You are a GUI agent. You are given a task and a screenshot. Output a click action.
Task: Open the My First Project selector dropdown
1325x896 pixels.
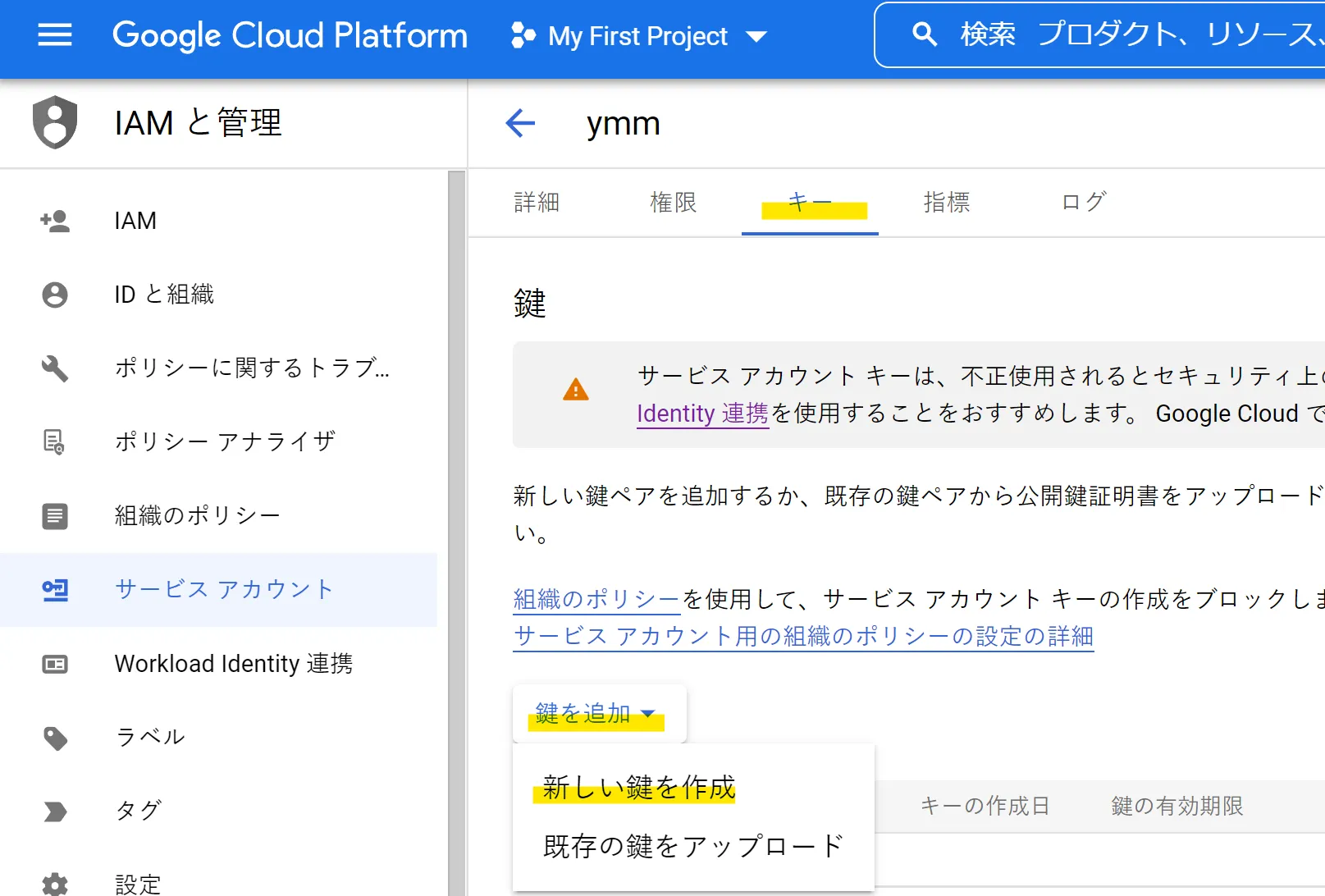[638, 36]
